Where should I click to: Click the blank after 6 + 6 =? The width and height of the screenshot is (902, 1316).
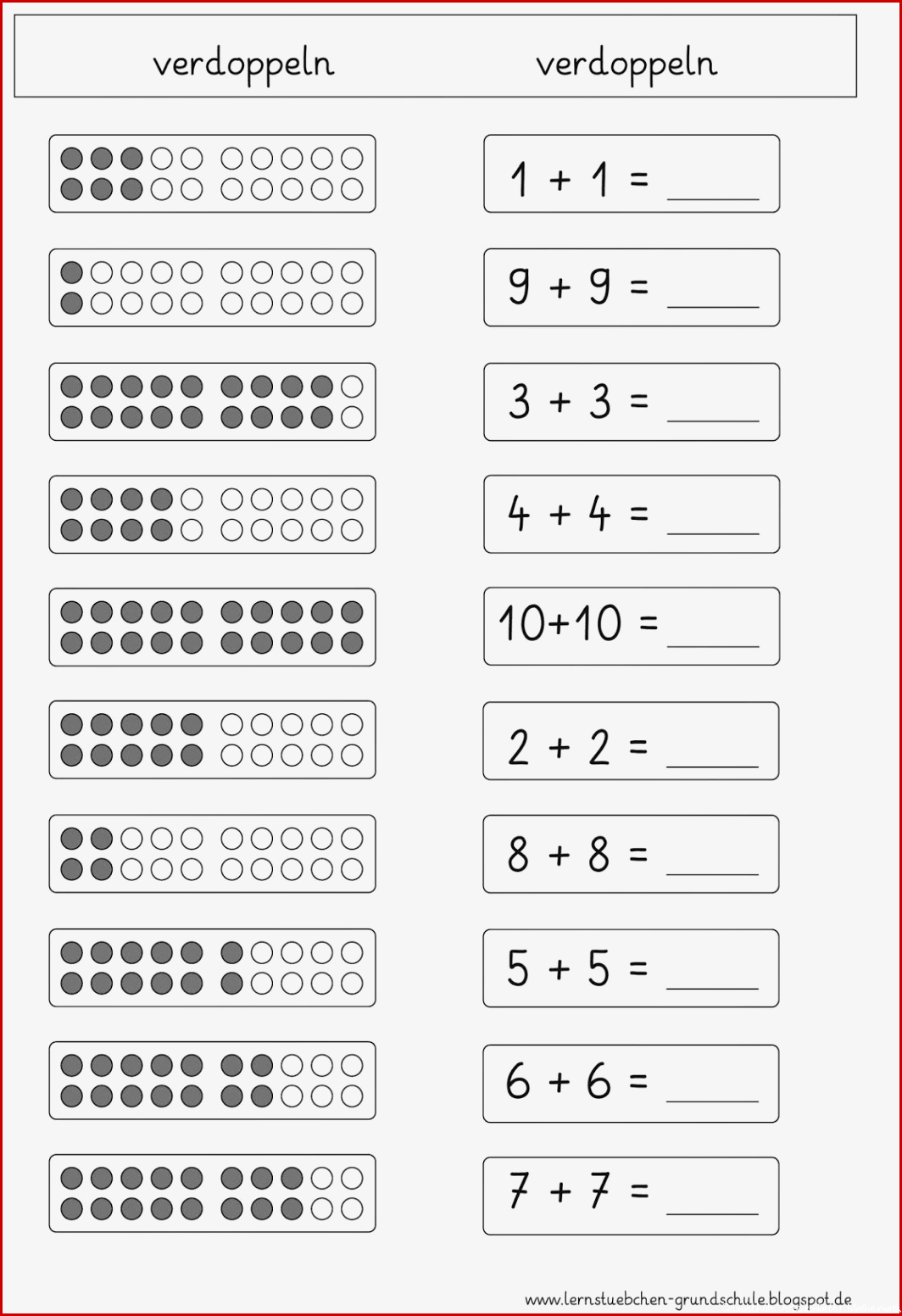(x=712, y=1101)
